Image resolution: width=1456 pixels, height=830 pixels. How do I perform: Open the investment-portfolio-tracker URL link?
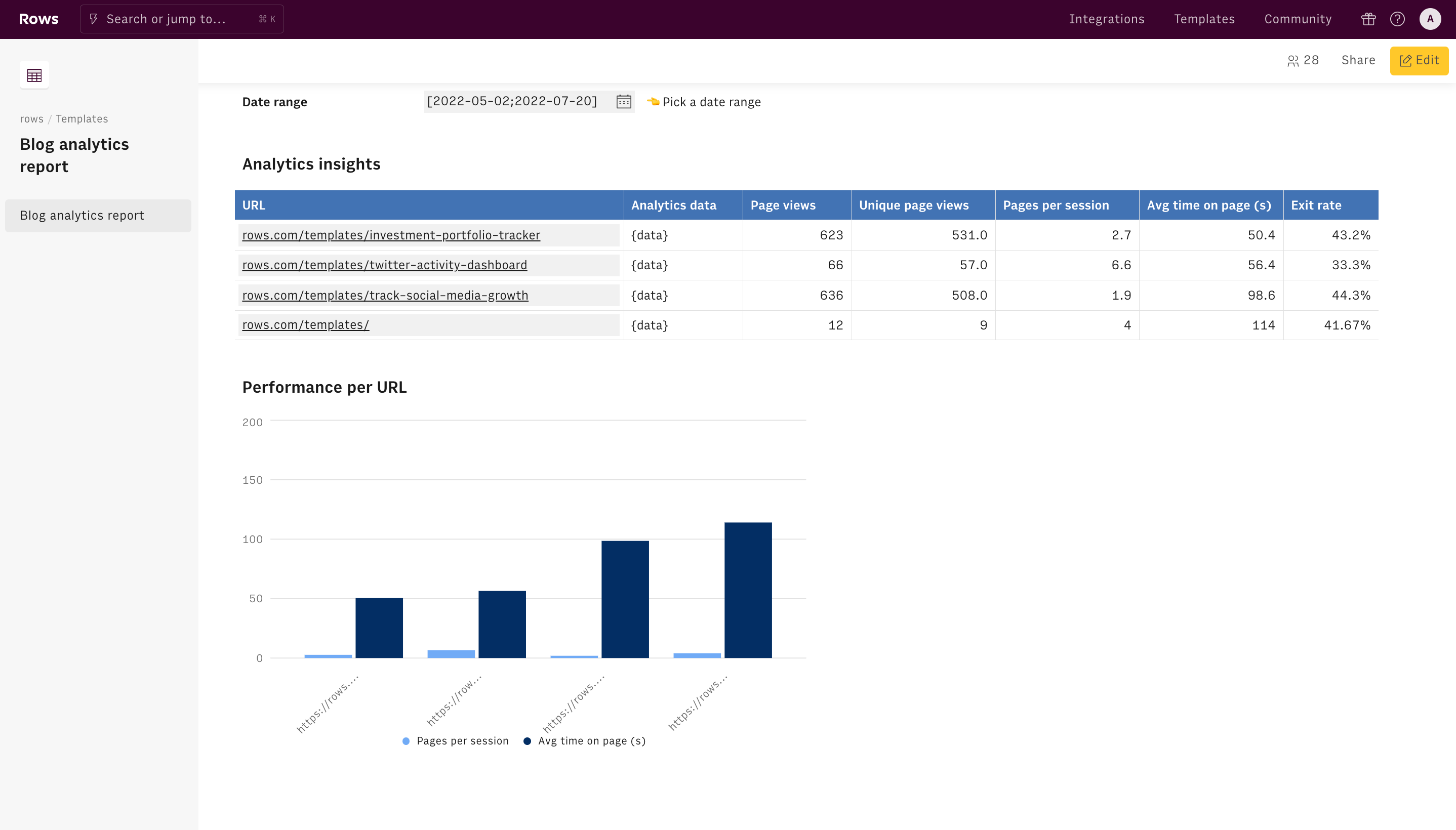coord(391,235)
